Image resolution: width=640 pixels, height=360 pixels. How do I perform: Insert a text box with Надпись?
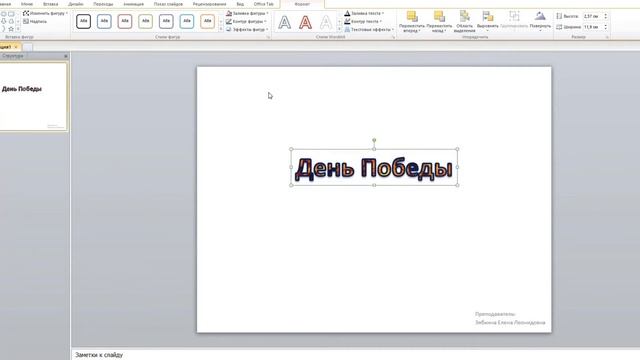[35, 21]
